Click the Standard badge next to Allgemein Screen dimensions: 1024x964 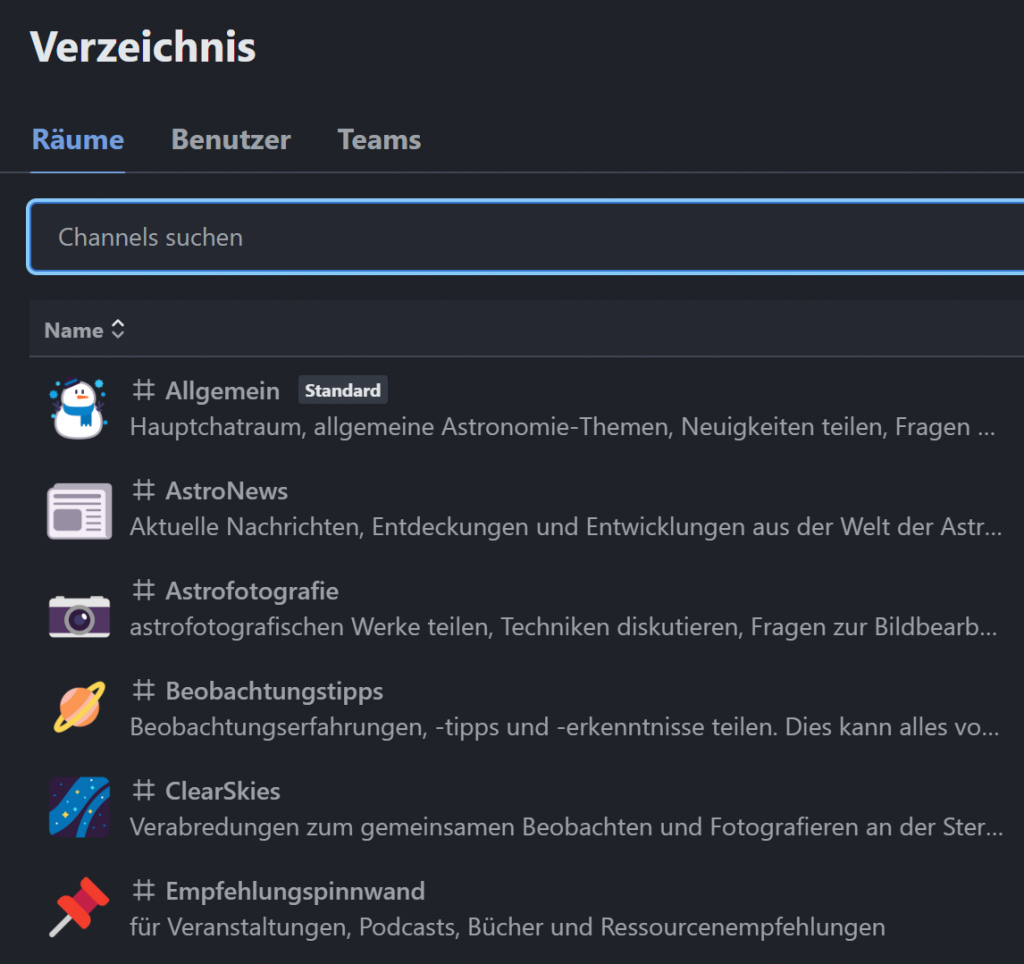click(342, 391)
